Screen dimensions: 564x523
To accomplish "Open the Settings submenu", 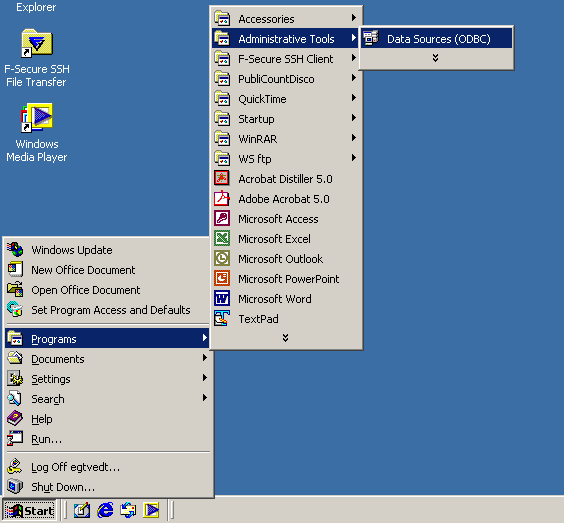I will click(107, 378).
